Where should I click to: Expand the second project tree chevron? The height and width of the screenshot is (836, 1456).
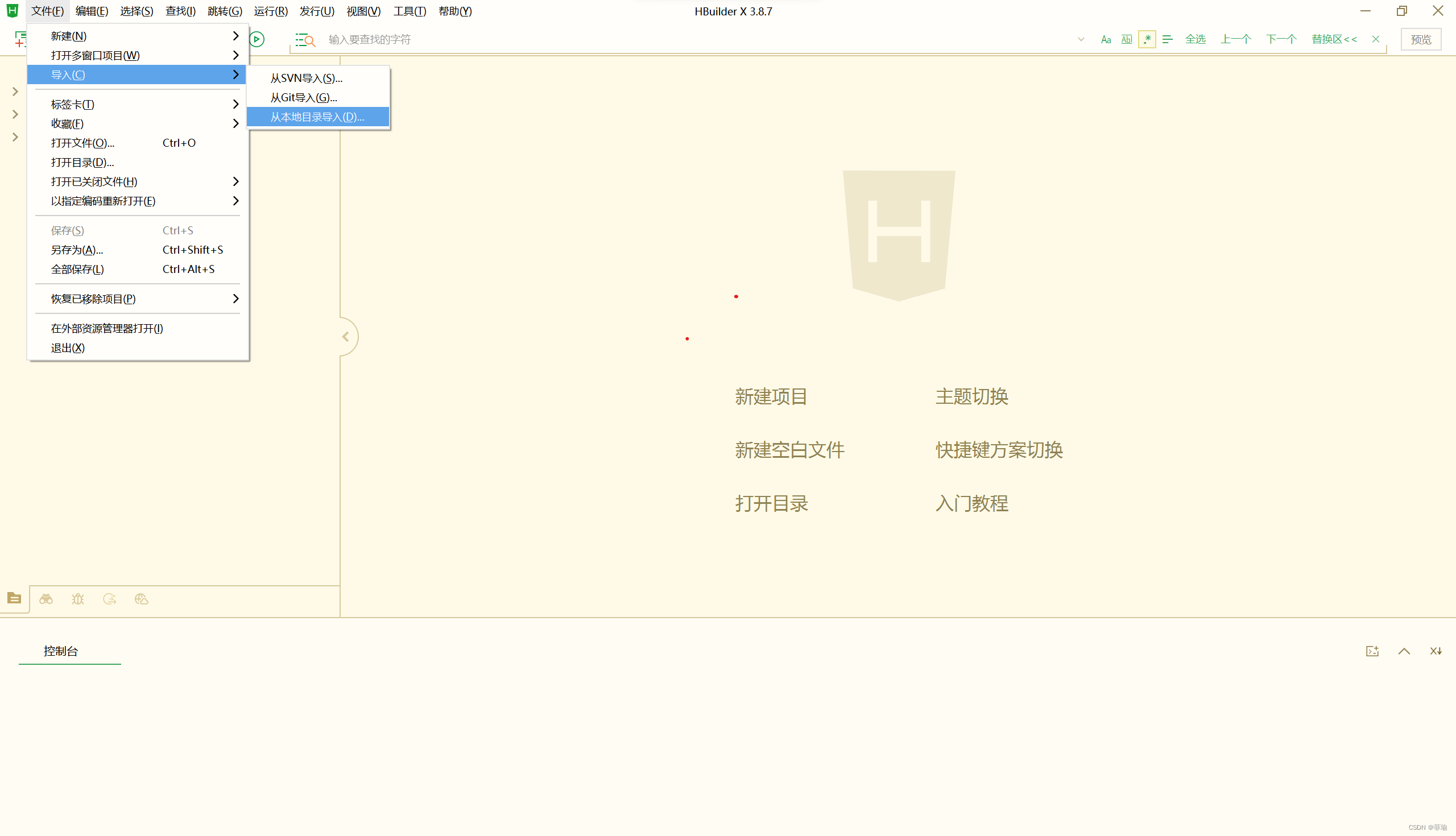15,114
